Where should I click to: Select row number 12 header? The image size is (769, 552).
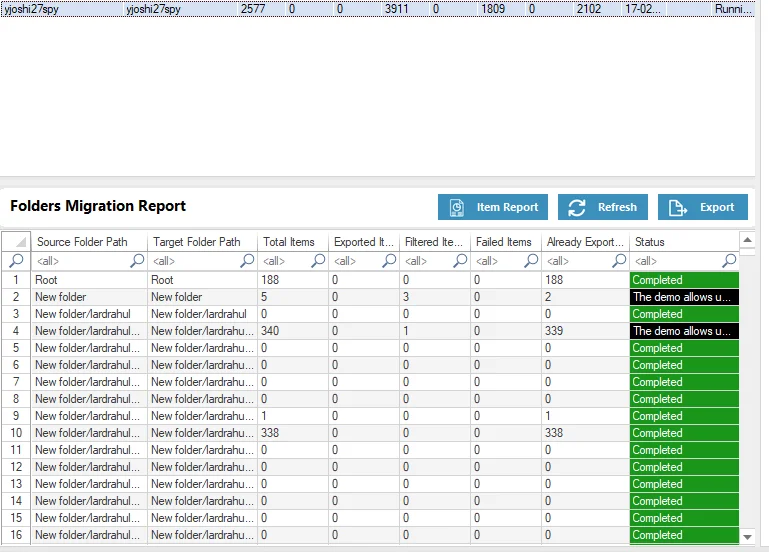click(16, 467)
